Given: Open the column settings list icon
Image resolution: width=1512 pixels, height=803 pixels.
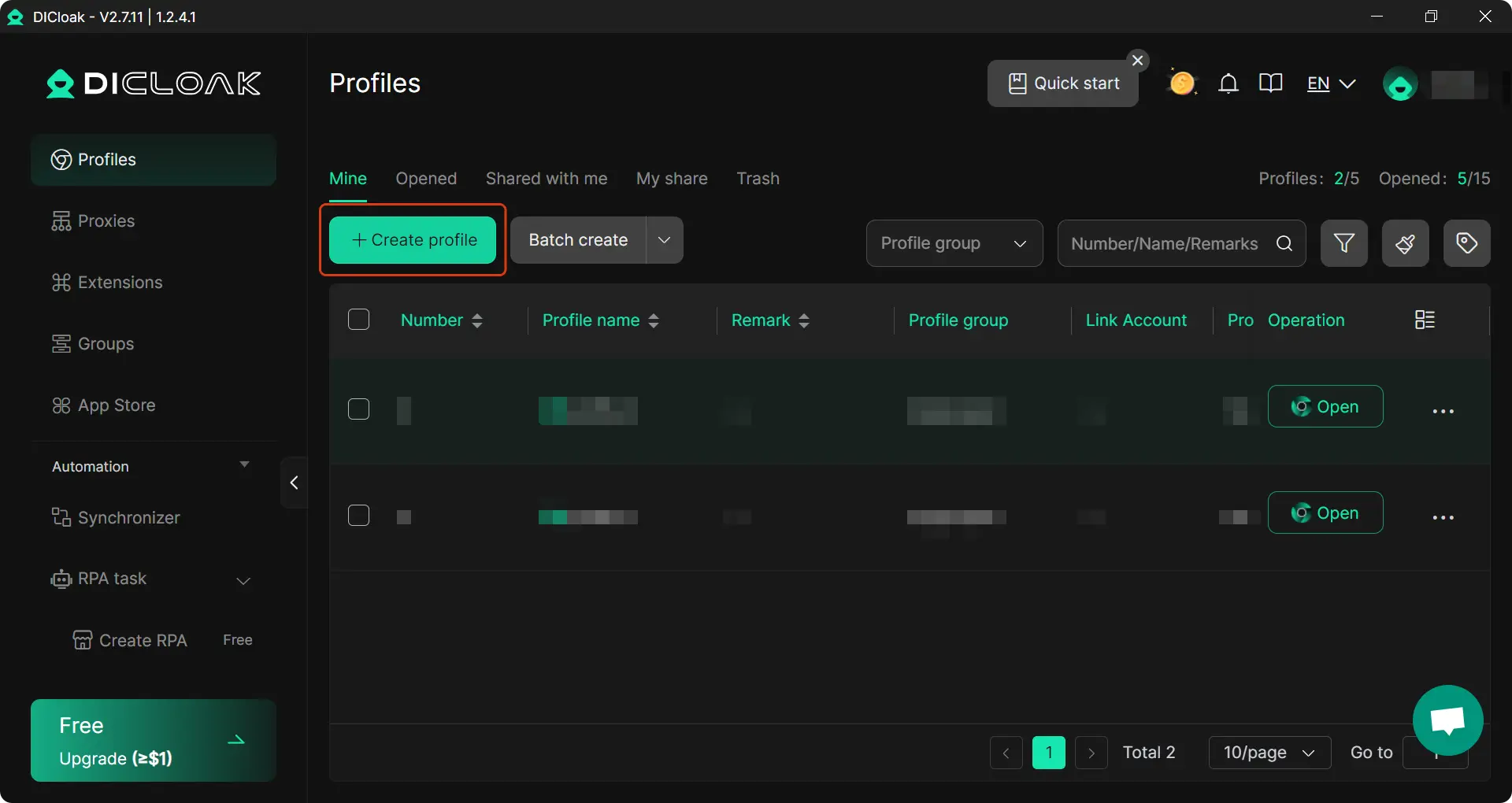Looking at the screenshot, I should point(1425,320).
